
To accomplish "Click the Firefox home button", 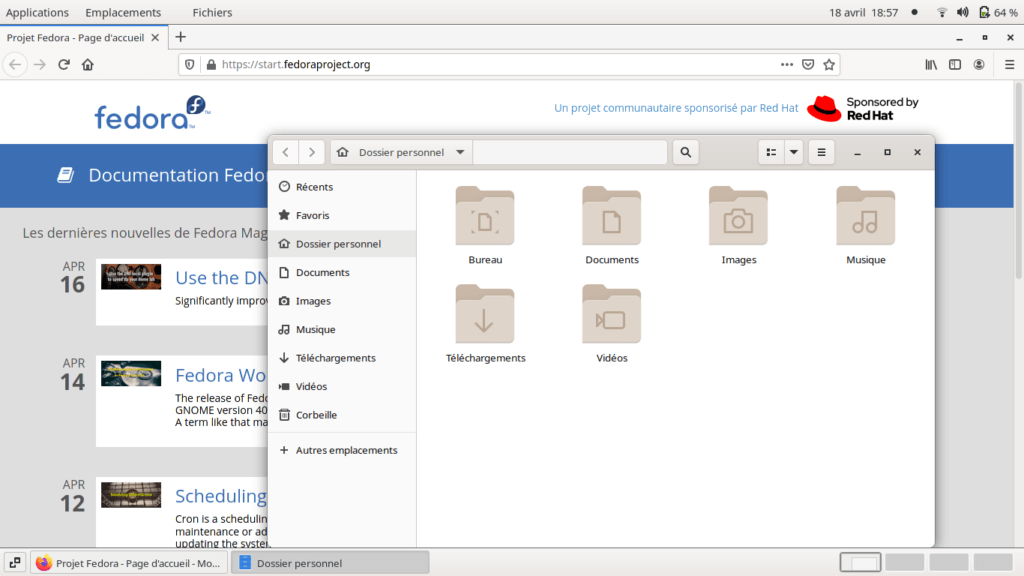I will point(88,65).
